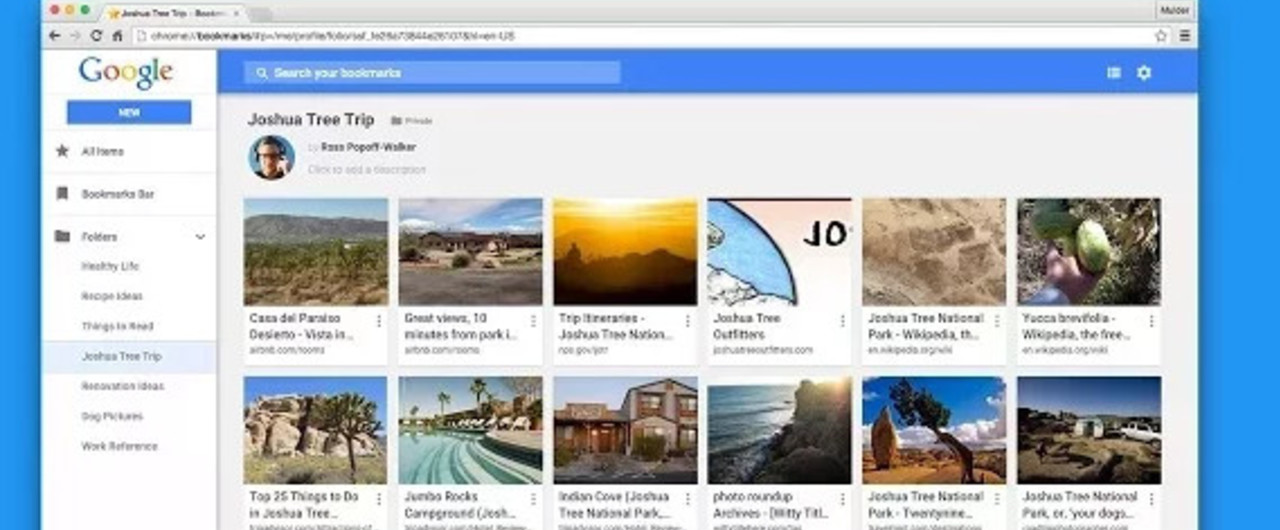This screenshot has height=530, width=1280.
Task: Click the Casa del Paraiso Desierto title
Action: [x=300, y=326]
